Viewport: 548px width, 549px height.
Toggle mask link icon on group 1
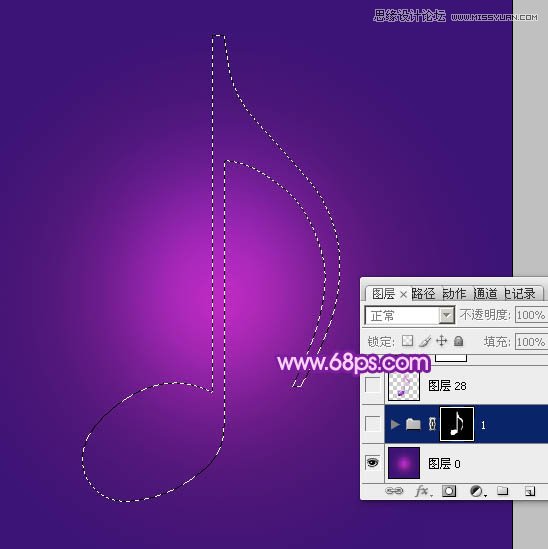click(432, 424)
